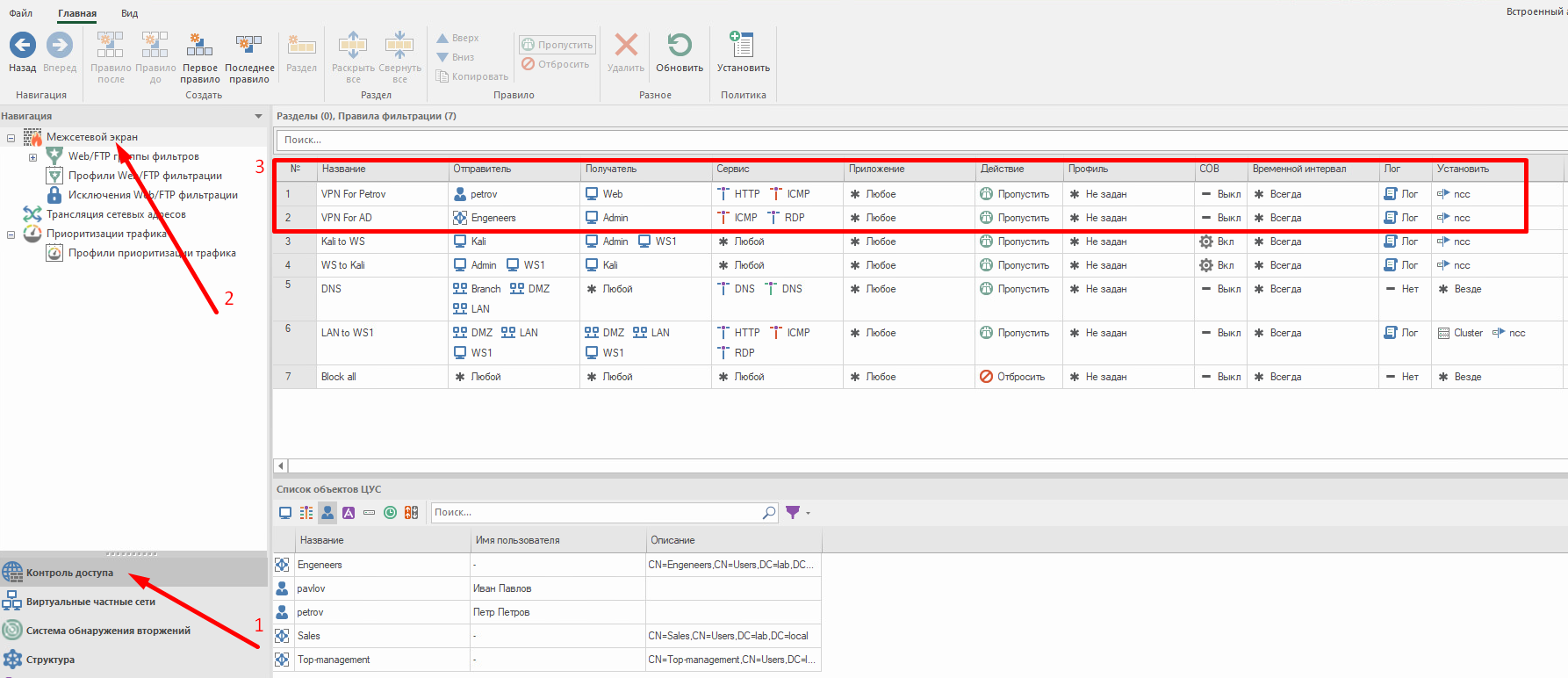Click the dashed rectangle icon in the ЦУС toolbar
1568x678 pixels.
pos(369,513)
